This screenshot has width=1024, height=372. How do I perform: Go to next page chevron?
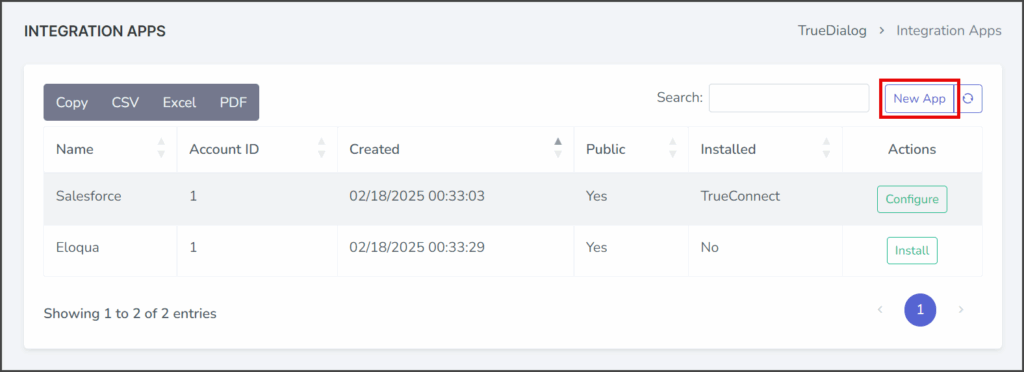pyautogui.click(x=961, y=309)
